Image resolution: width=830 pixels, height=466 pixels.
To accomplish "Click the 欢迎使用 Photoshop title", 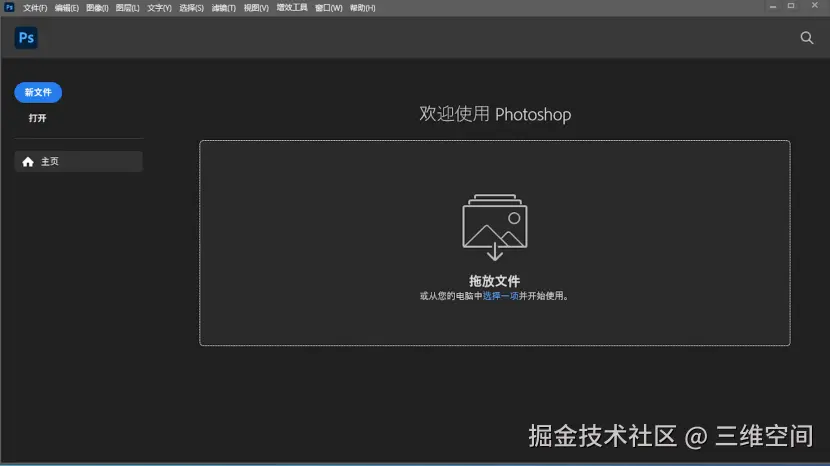I will point(495,114).
